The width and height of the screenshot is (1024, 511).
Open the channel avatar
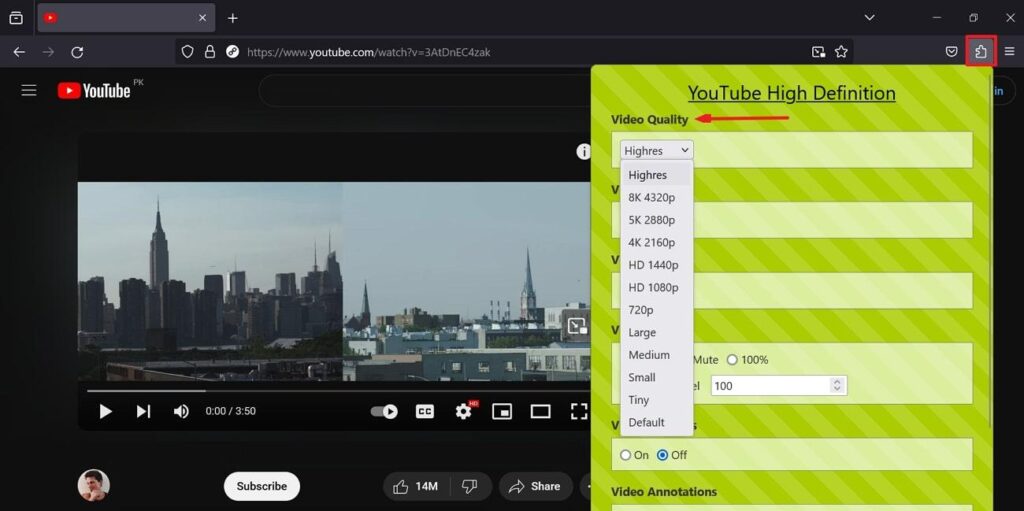coord(93,486)
